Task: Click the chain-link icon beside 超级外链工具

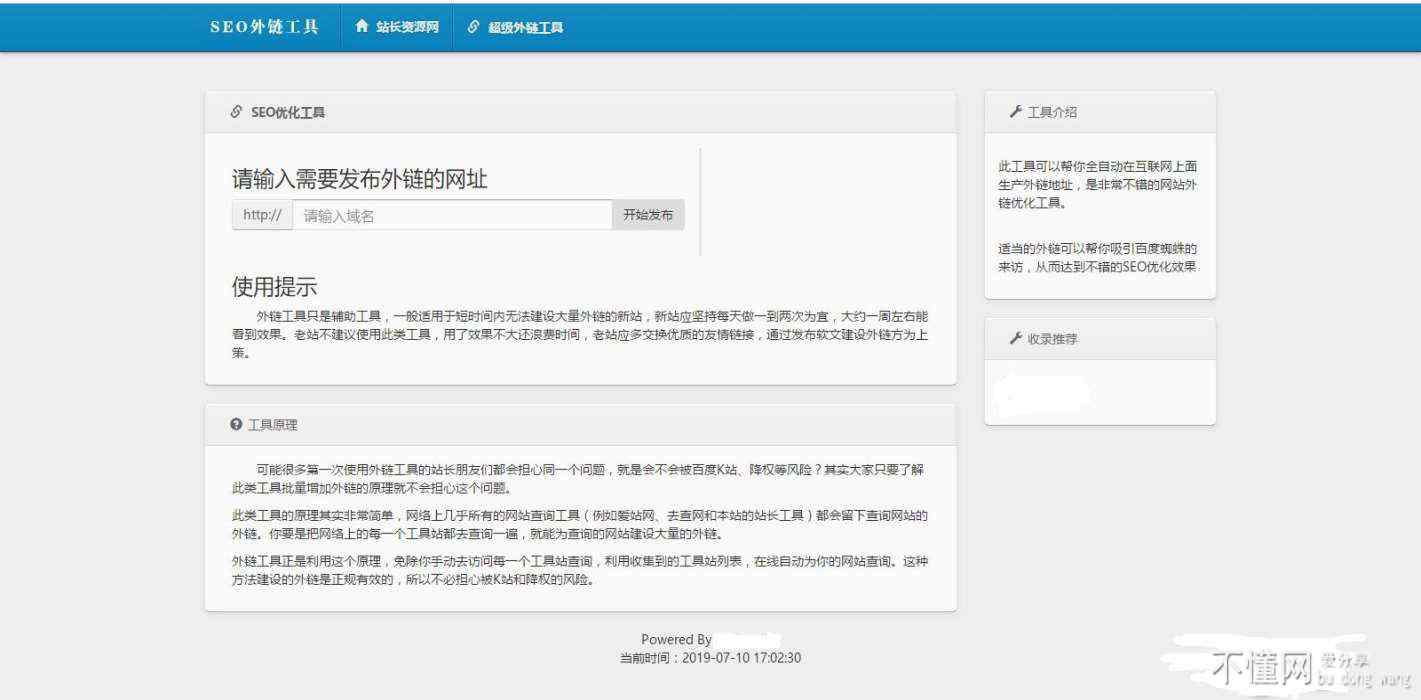Action: click(474, 27)
